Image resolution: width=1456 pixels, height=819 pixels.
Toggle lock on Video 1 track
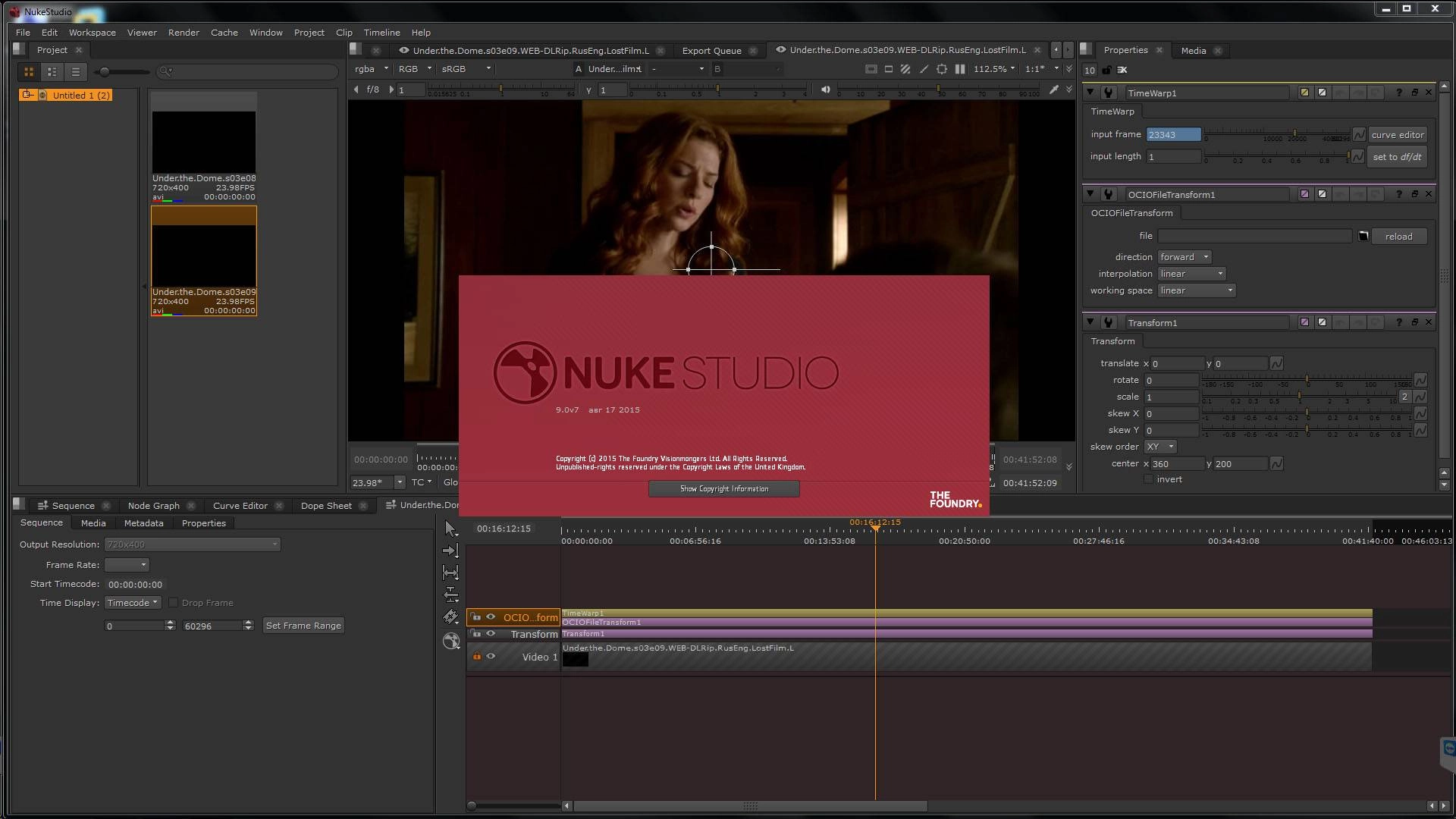(477, 657)
